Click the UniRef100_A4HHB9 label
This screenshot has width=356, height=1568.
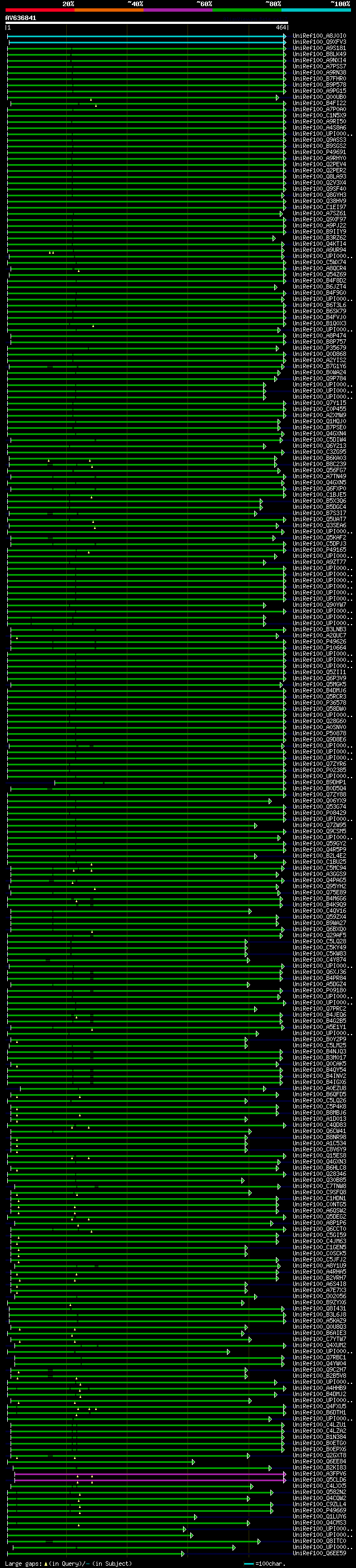click(x=319, y=1388)
